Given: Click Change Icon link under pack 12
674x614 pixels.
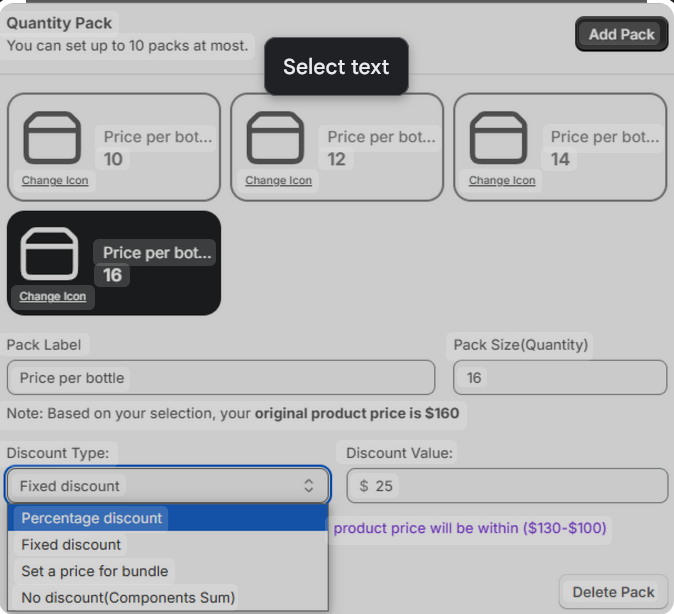Looking at the screenshot, I should 279,180.
